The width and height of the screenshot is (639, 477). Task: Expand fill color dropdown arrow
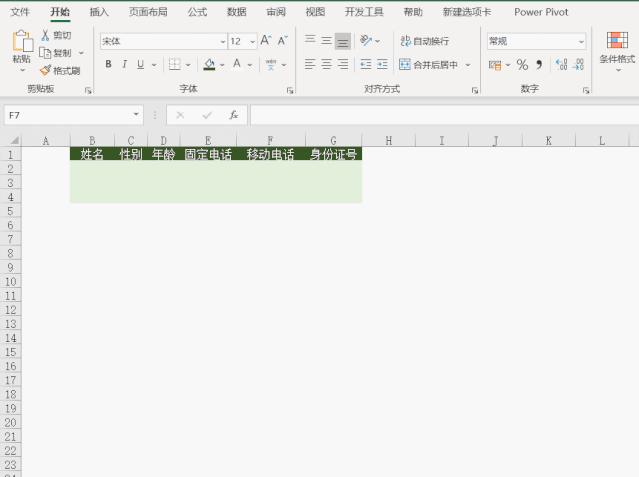(x=222, y=64)
